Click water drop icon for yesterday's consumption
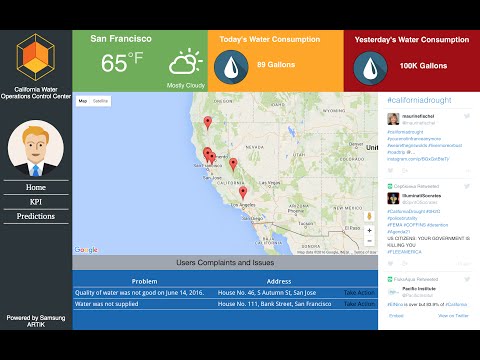 tap(370, 68)
